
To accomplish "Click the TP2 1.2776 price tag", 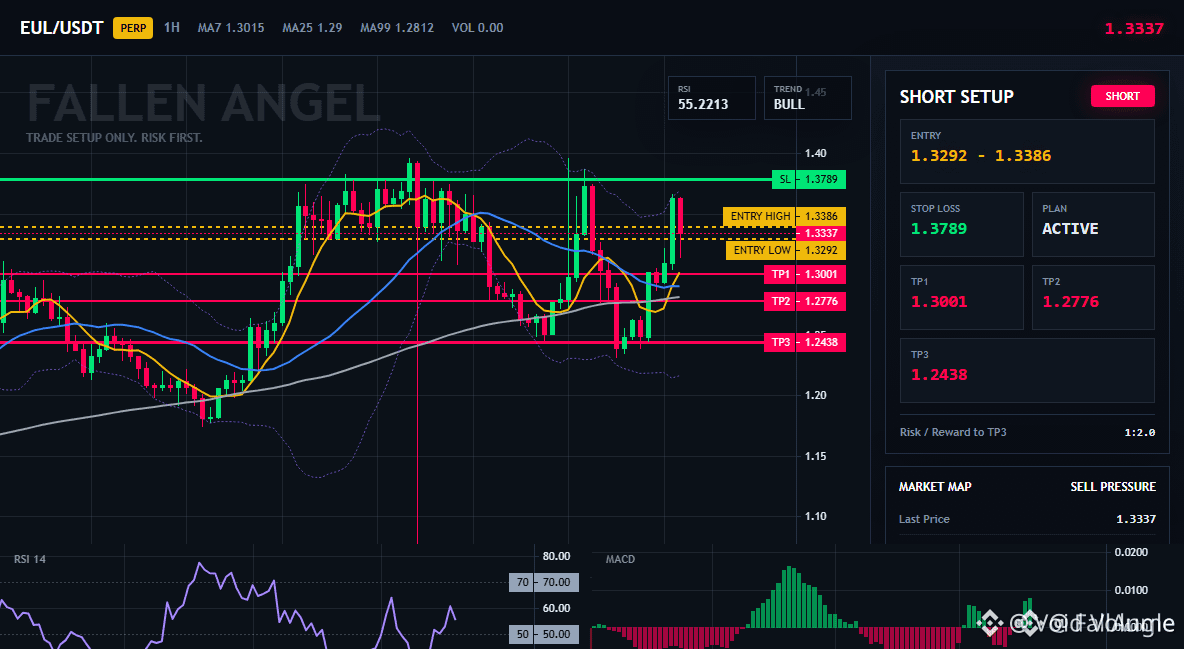I will [x=805, y=301].
